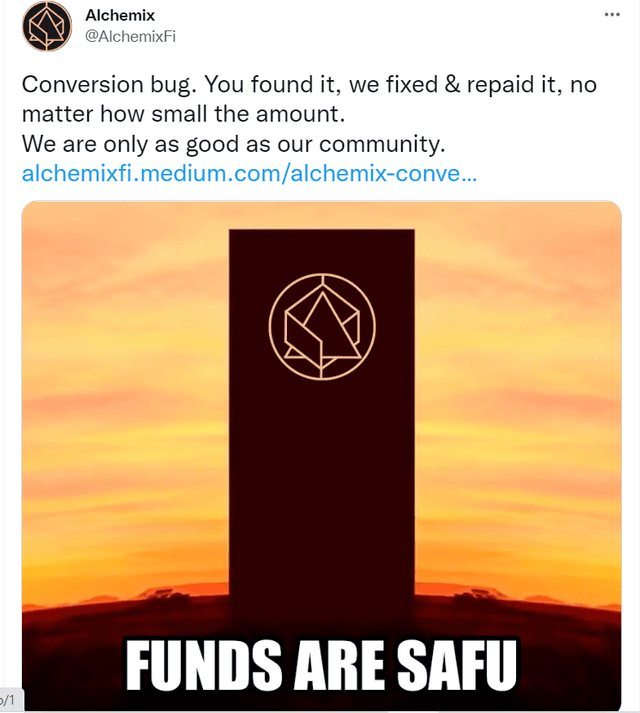Open the tweet's three-dot more options menu
The image size is (640, 713).
pyautogui.click(x=612, y=16)
